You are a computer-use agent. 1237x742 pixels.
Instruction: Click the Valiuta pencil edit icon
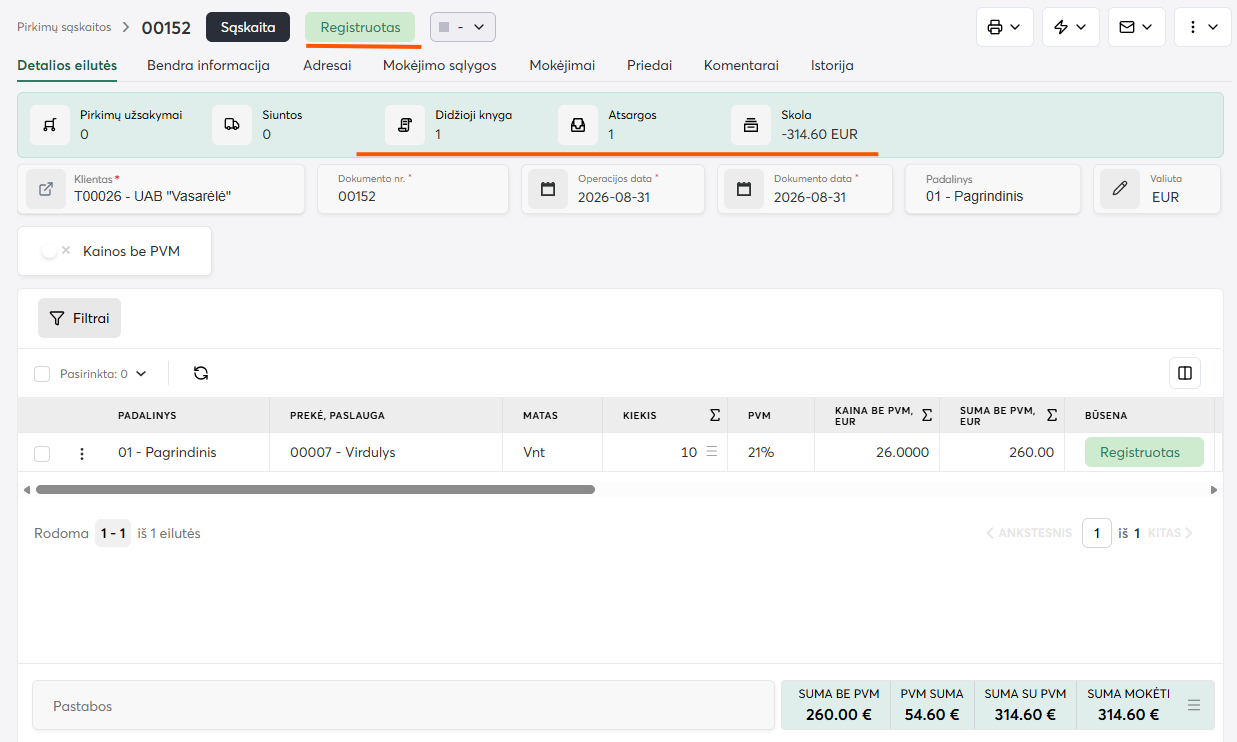point(1120,189)
